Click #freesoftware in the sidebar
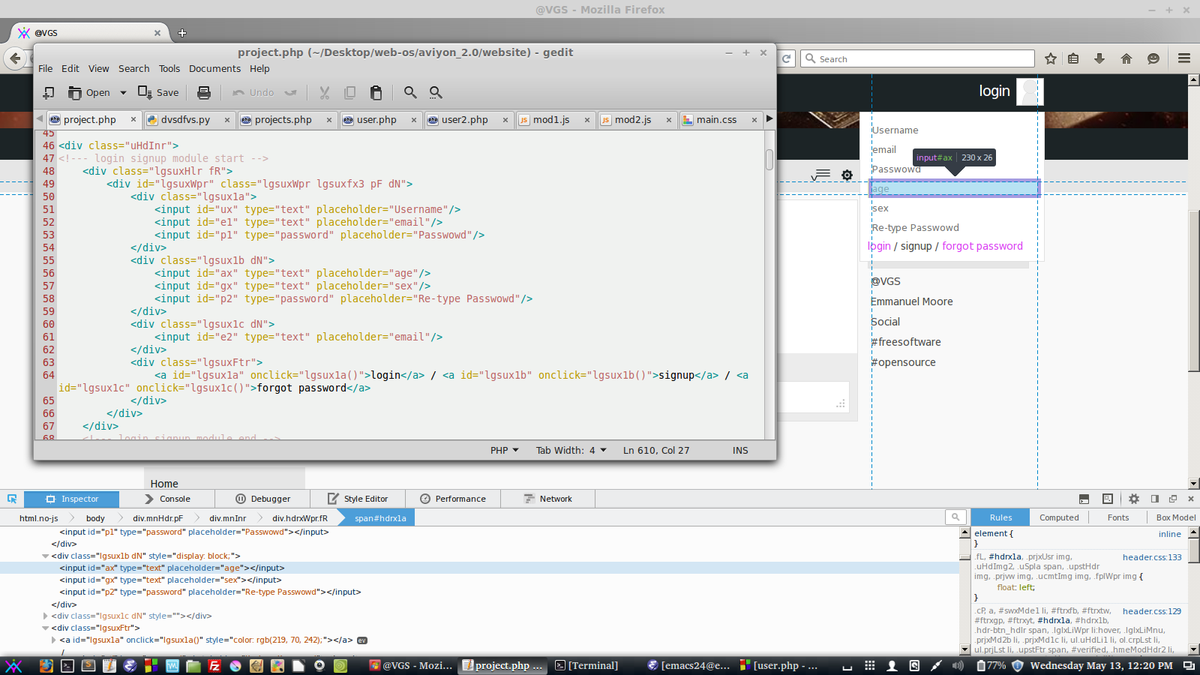Viewport: 1200px width, 675px height. coord(905,342)
